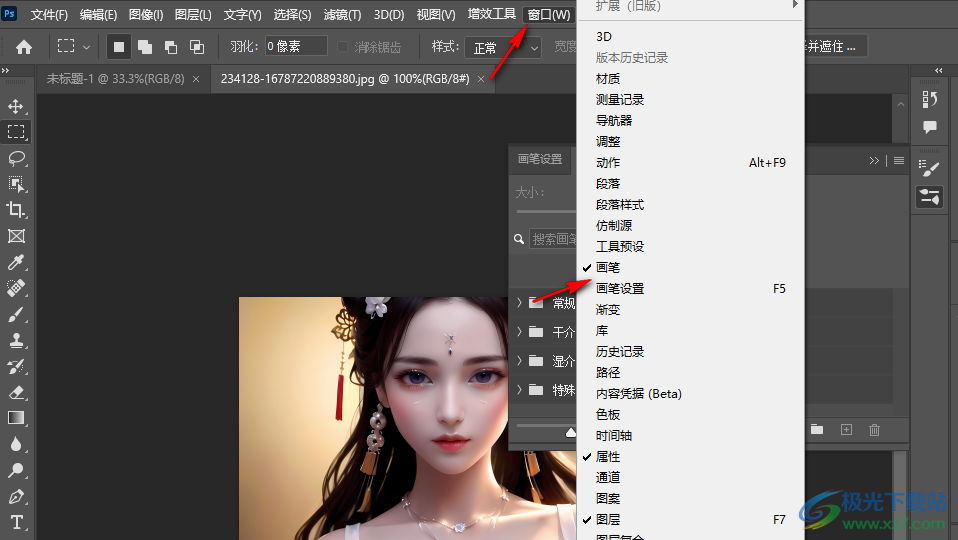The width and height of the screenshot is (958, 540).
Task: Expand the left toolbar double arrow
Action: pyautogui.click(x=5, y=71)
